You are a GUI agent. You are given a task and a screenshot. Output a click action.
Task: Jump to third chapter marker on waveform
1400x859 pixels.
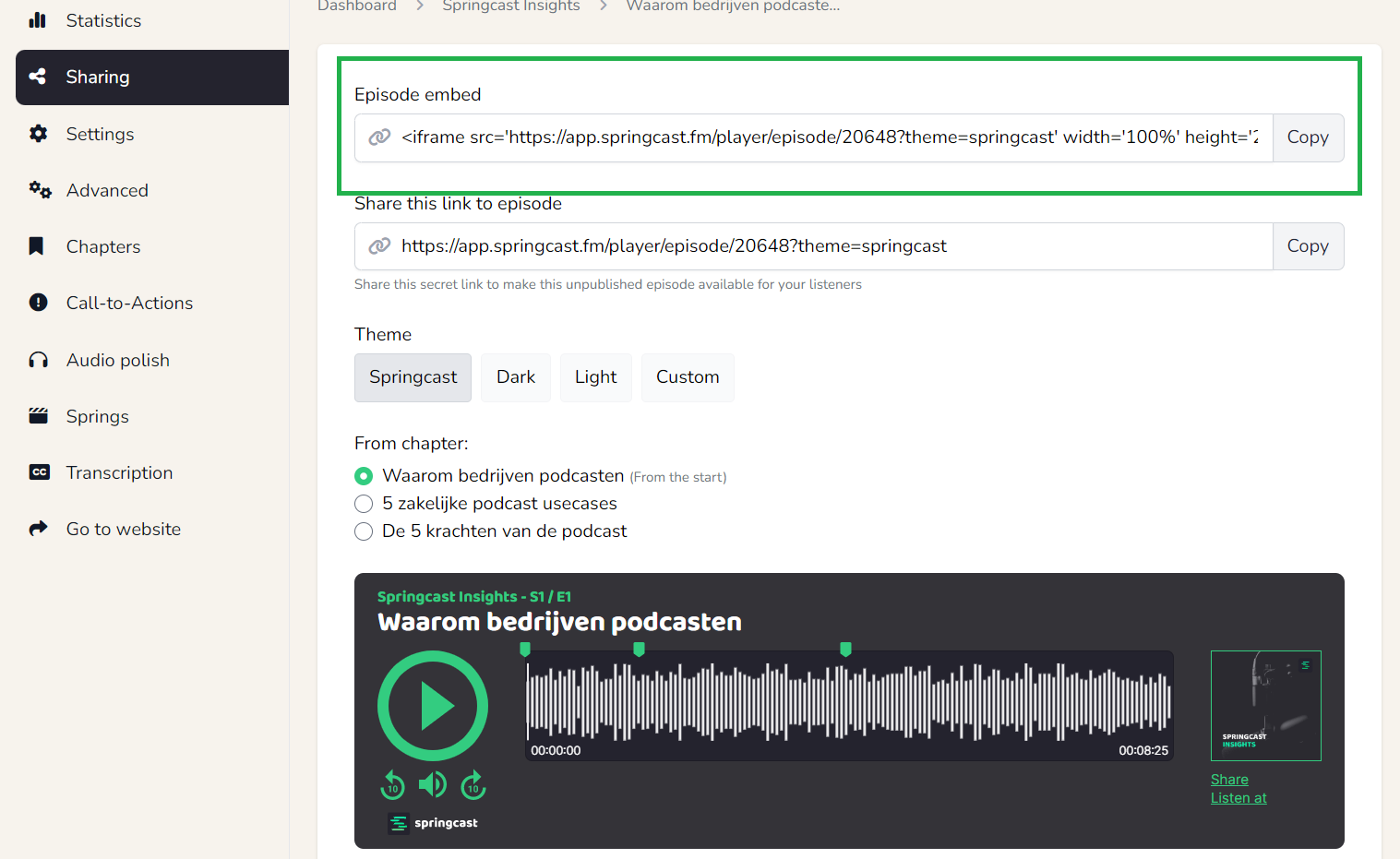coord(845,650)
